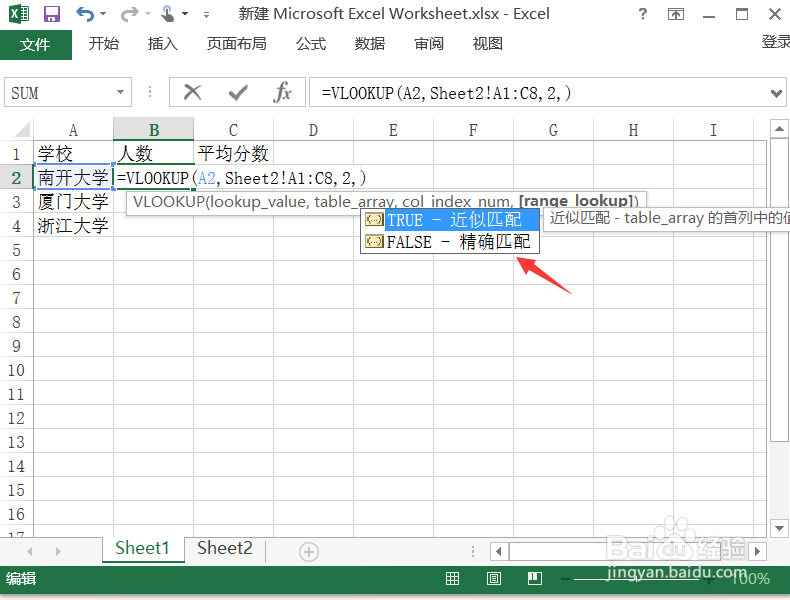
Task: Click cell containing 厦门大学
Action: tap(74, 202)
